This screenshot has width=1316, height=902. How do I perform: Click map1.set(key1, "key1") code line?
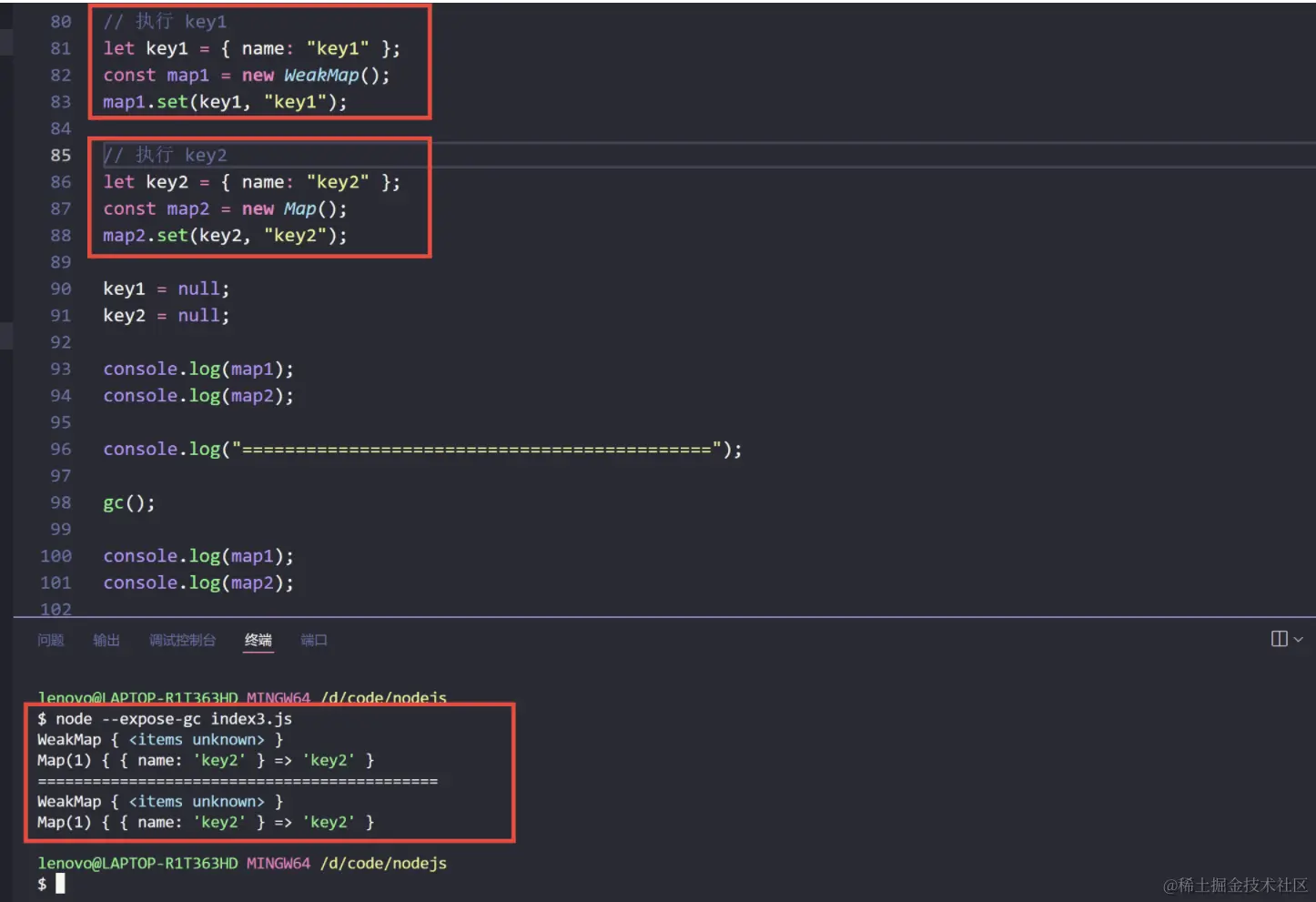225,102
